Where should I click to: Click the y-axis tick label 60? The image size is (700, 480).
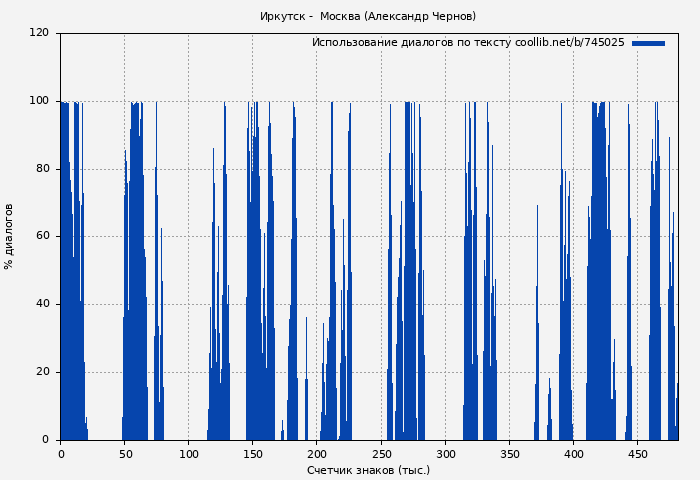pos(42,236)
